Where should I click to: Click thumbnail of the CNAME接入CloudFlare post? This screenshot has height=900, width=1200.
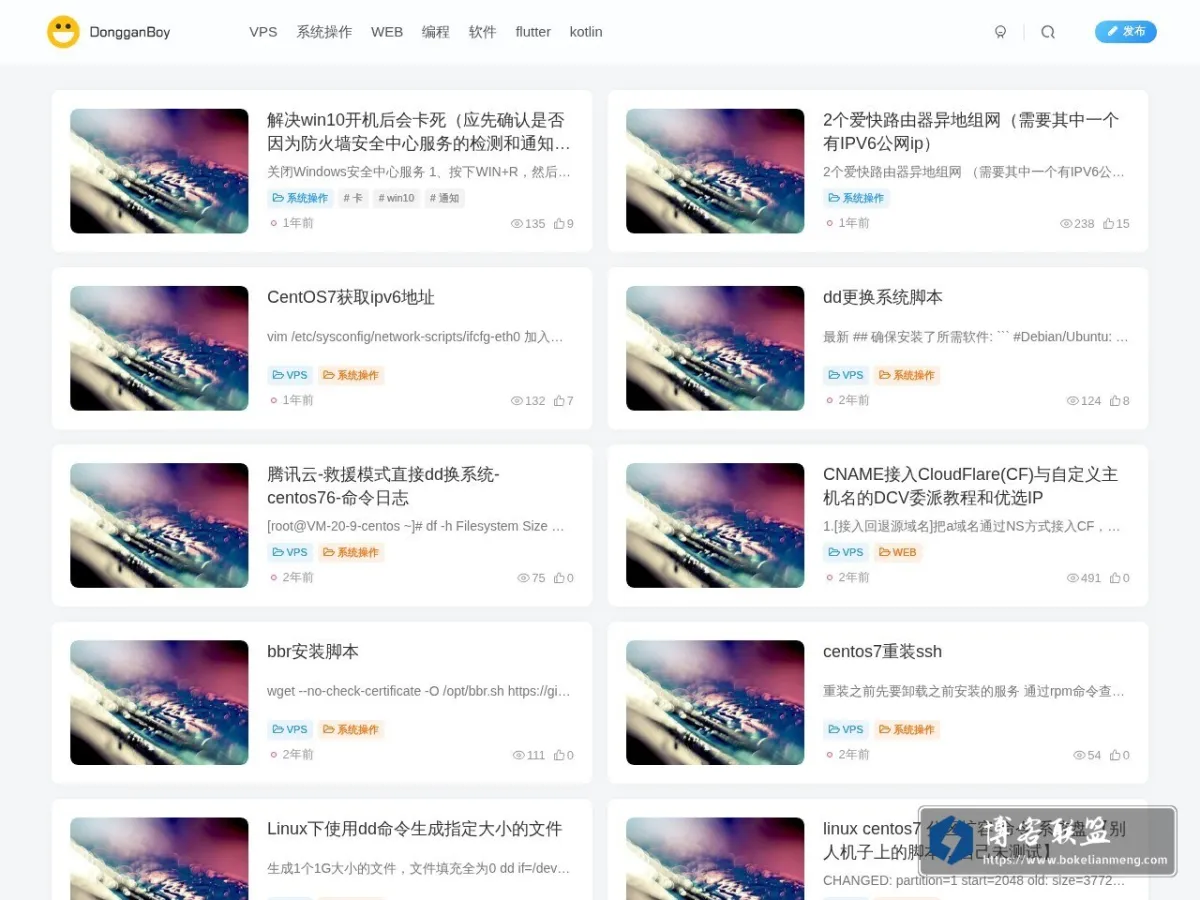715,525
